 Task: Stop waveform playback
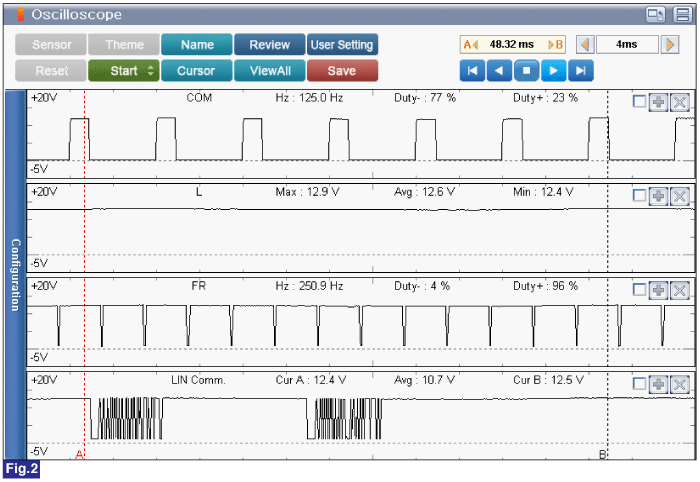(x=527, y=71)
